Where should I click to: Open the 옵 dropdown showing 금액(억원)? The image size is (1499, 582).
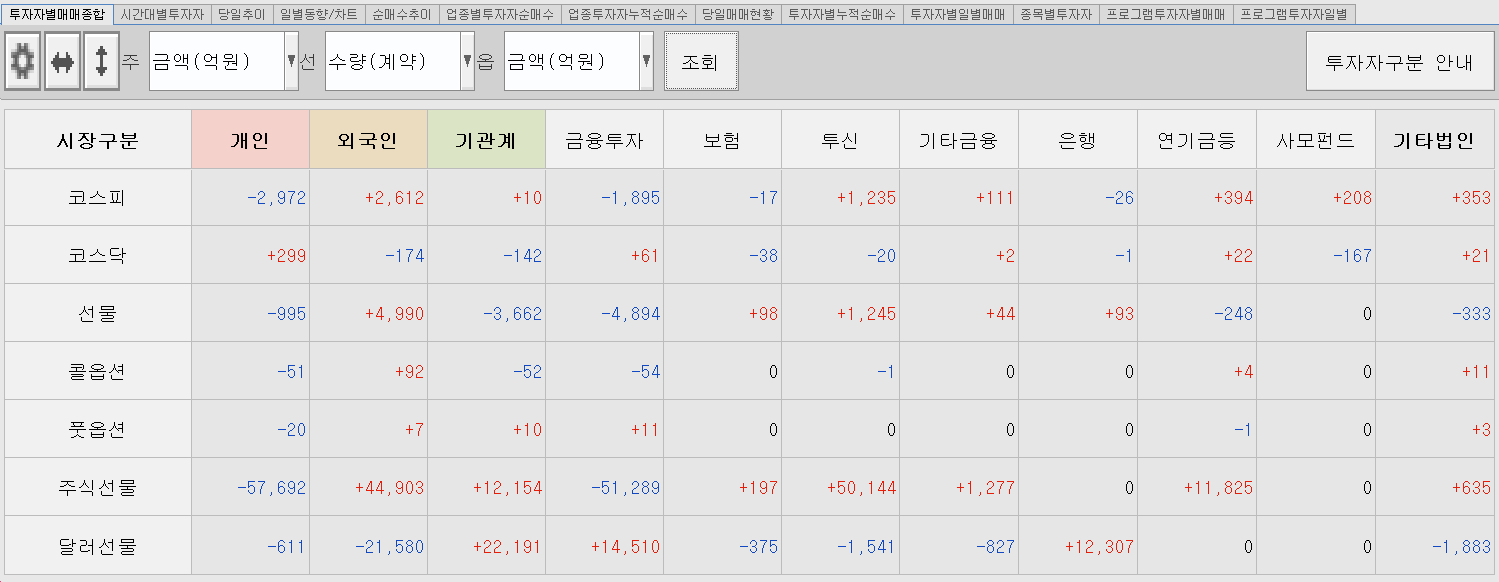(x=644, y=61)
